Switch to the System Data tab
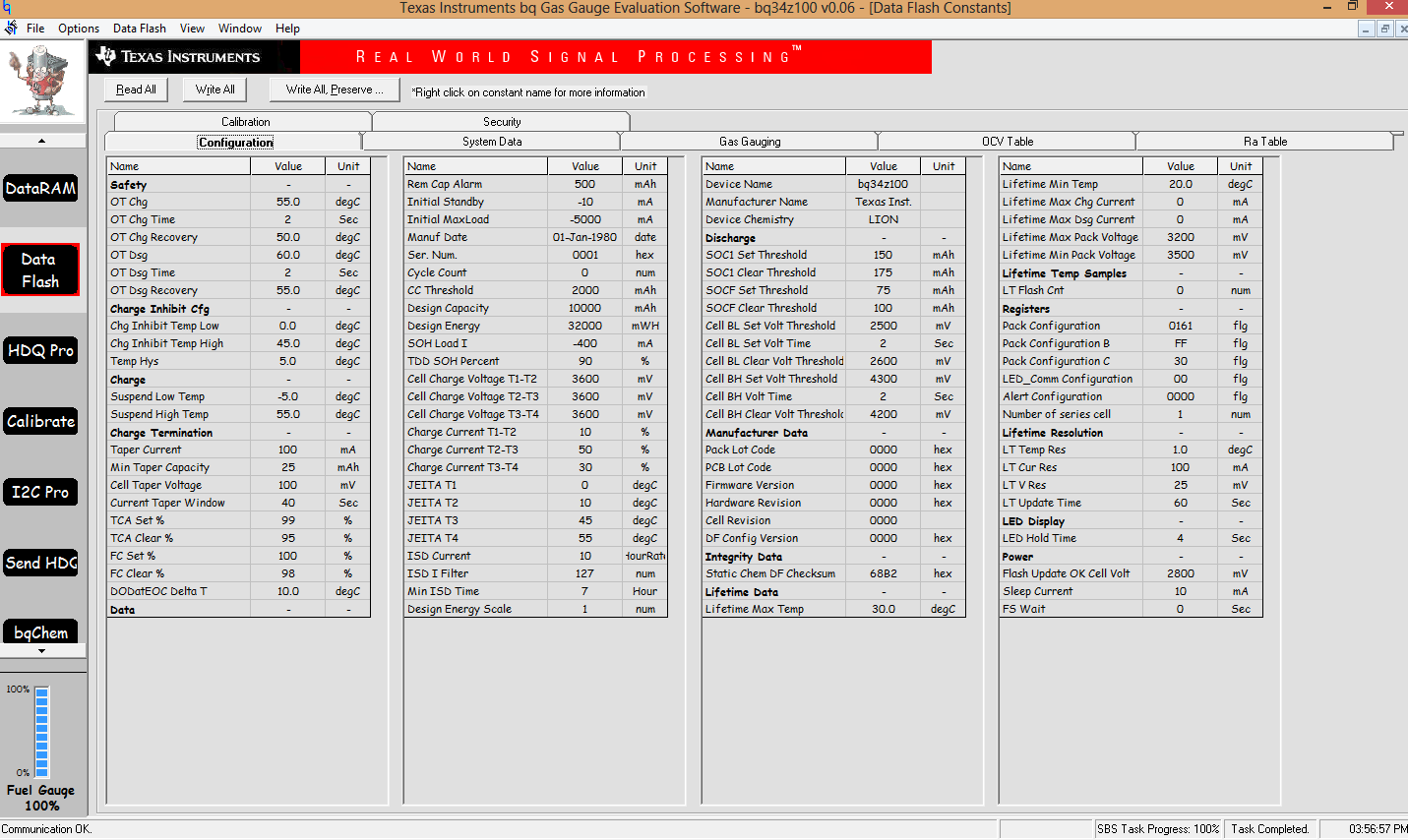The image size is (1408, 840). (492, 142)
